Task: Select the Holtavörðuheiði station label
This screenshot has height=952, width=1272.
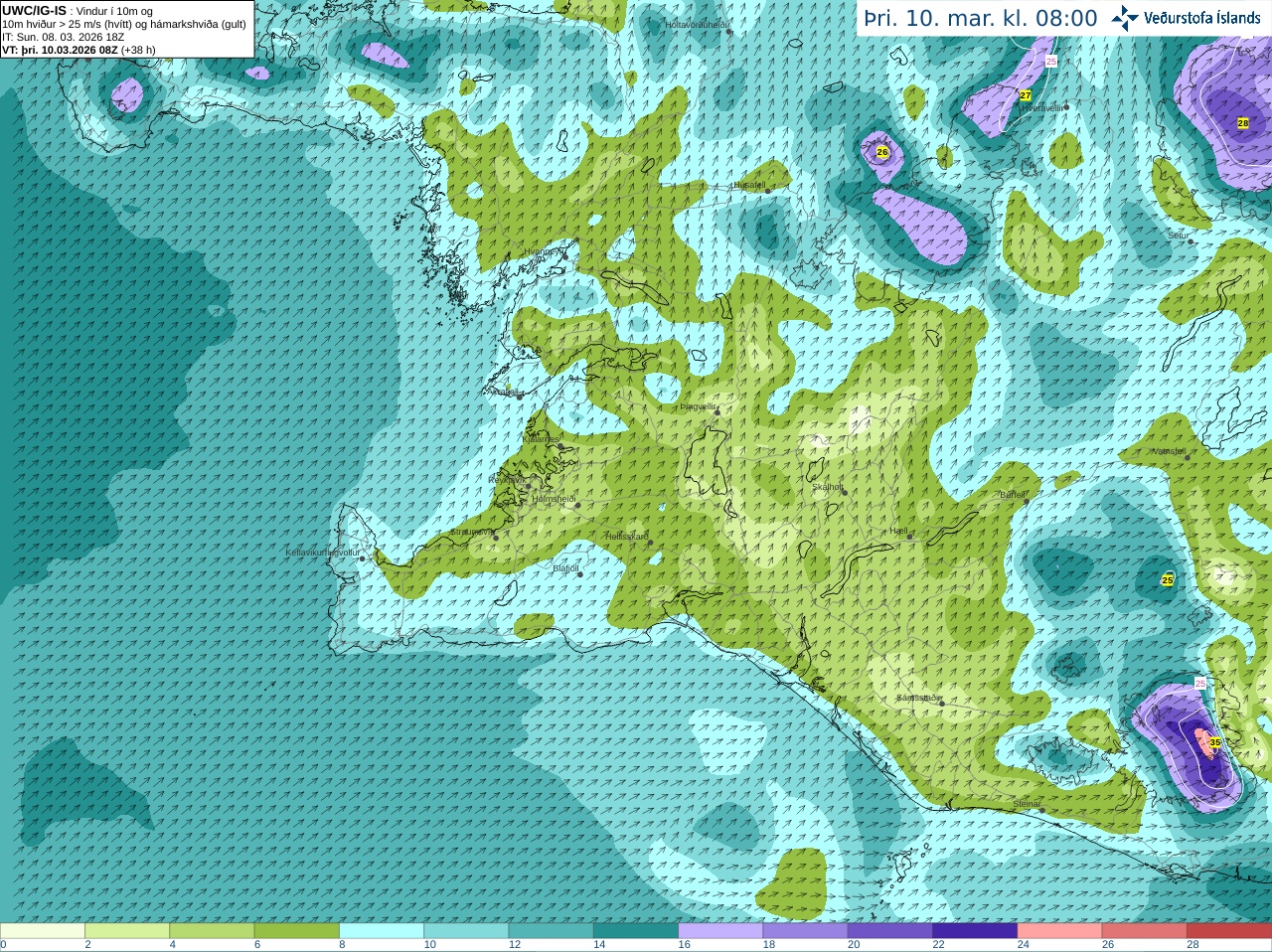Action: tap(698, 24)
